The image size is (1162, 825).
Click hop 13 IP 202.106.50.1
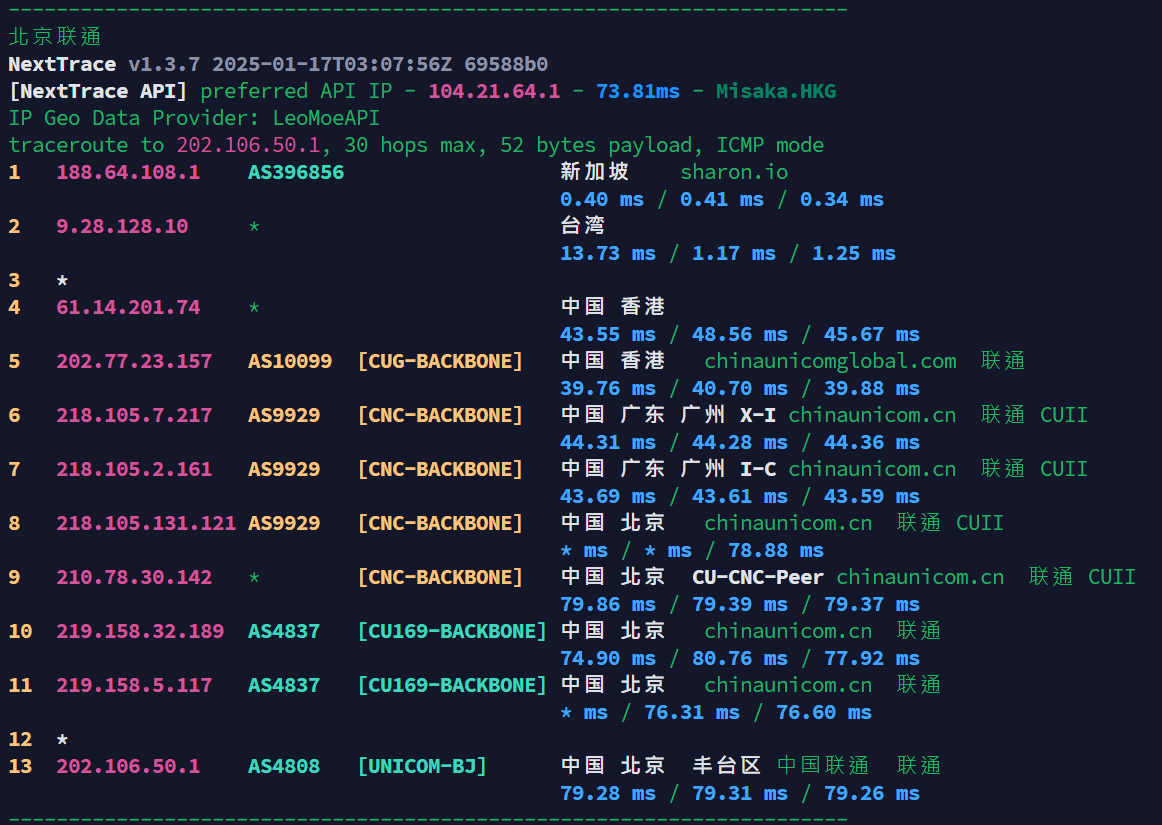(128, 766)
